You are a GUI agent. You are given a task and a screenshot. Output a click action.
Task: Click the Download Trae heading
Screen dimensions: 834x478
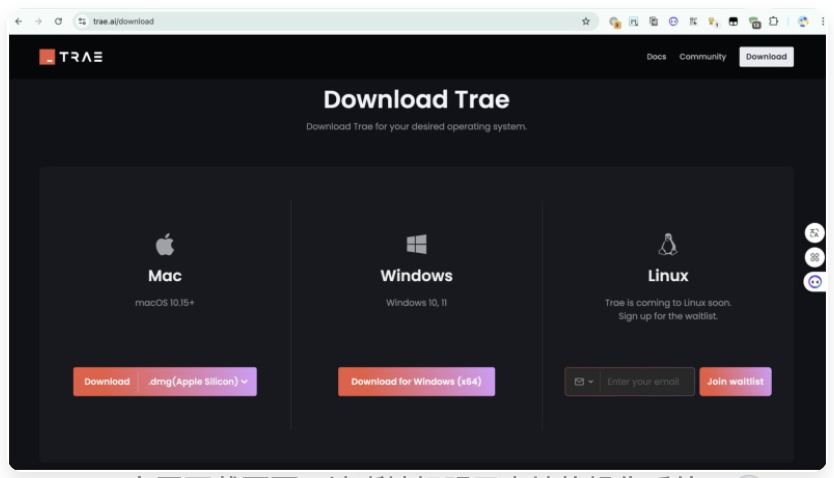pos(416,99)
